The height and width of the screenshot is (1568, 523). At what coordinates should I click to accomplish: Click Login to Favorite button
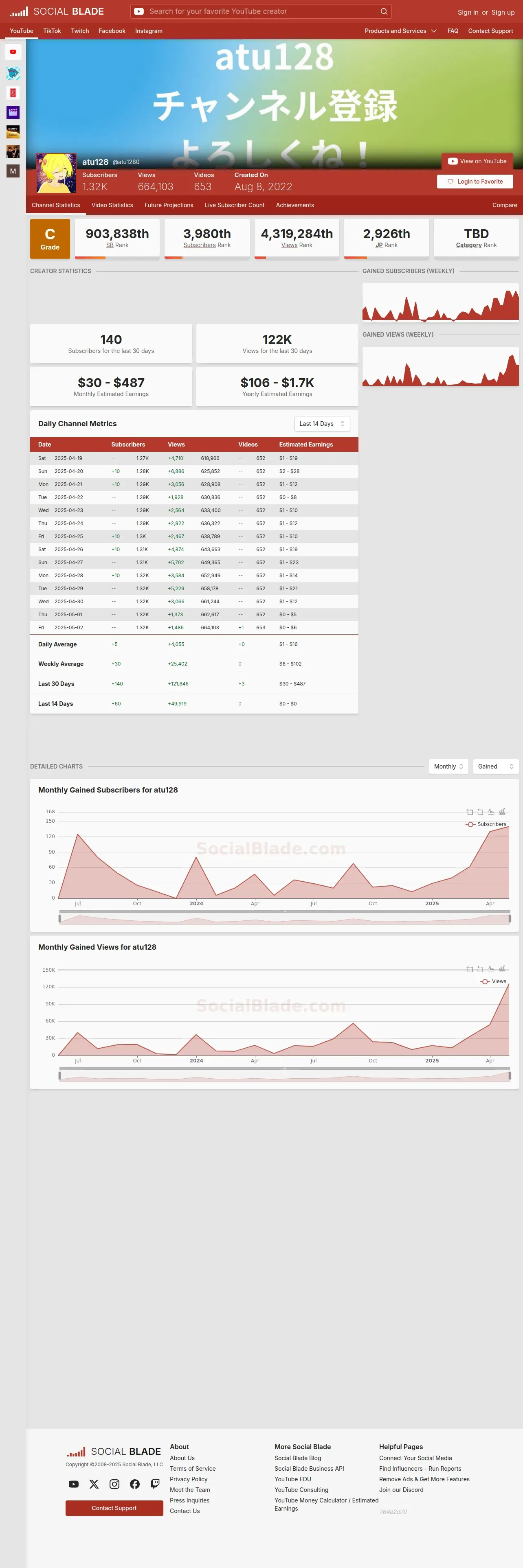click(x=475, y=182)
